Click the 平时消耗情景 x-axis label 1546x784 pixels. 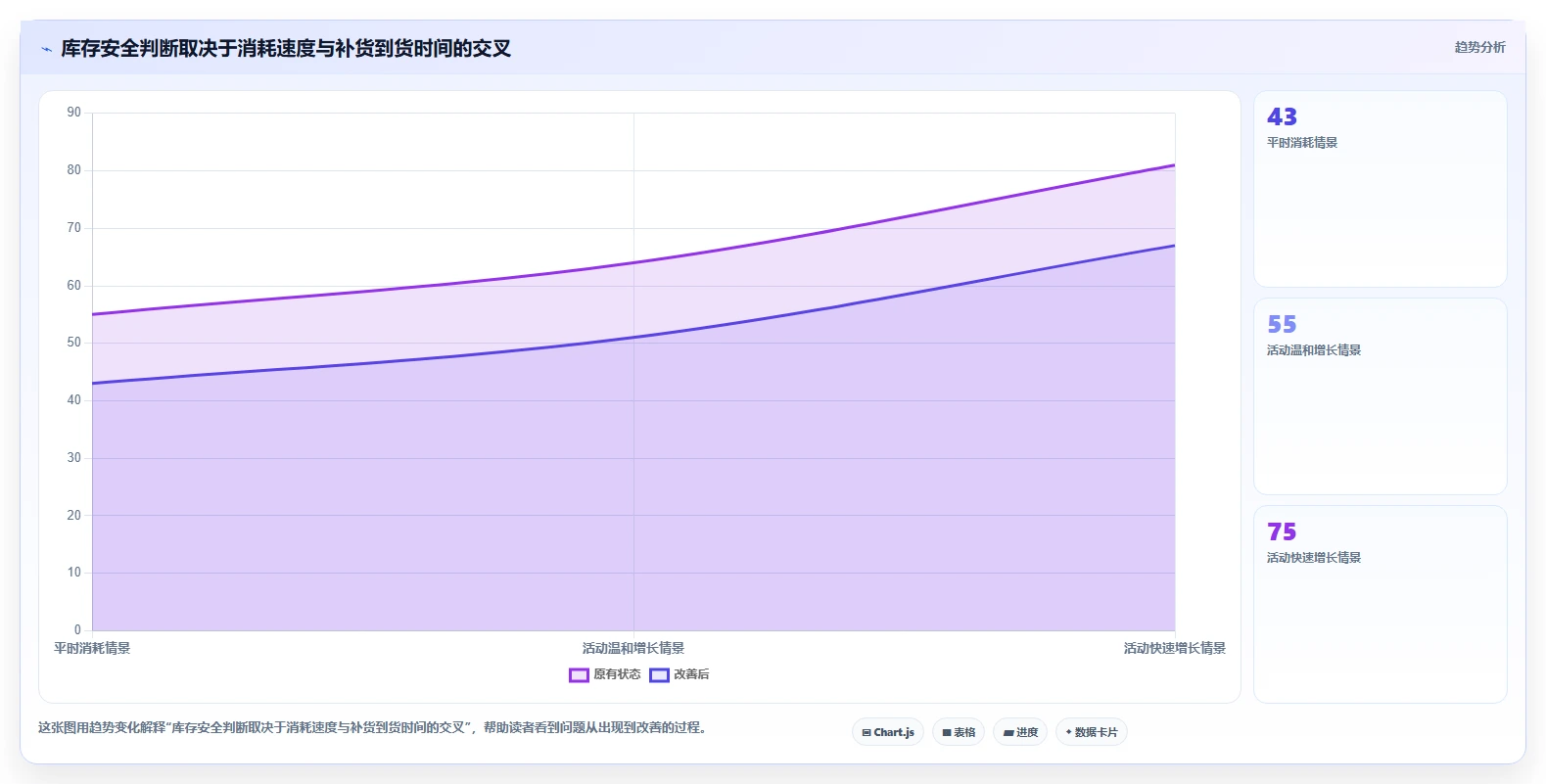pyautogui.click(x=92, y=648)
